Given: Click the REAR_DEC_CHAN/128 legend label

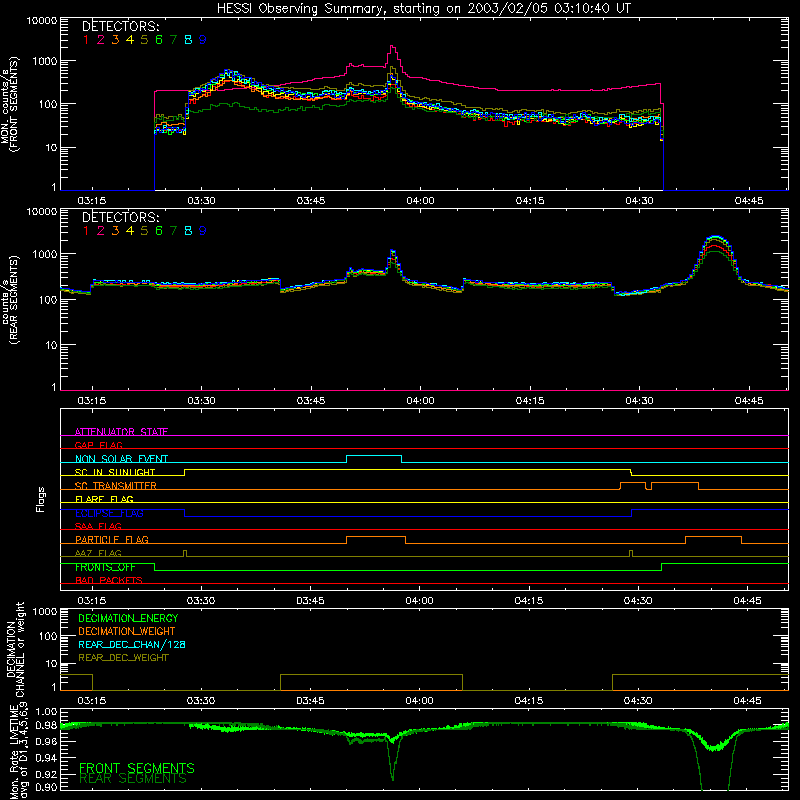Looking at the screenshot, I should point(132,644).
